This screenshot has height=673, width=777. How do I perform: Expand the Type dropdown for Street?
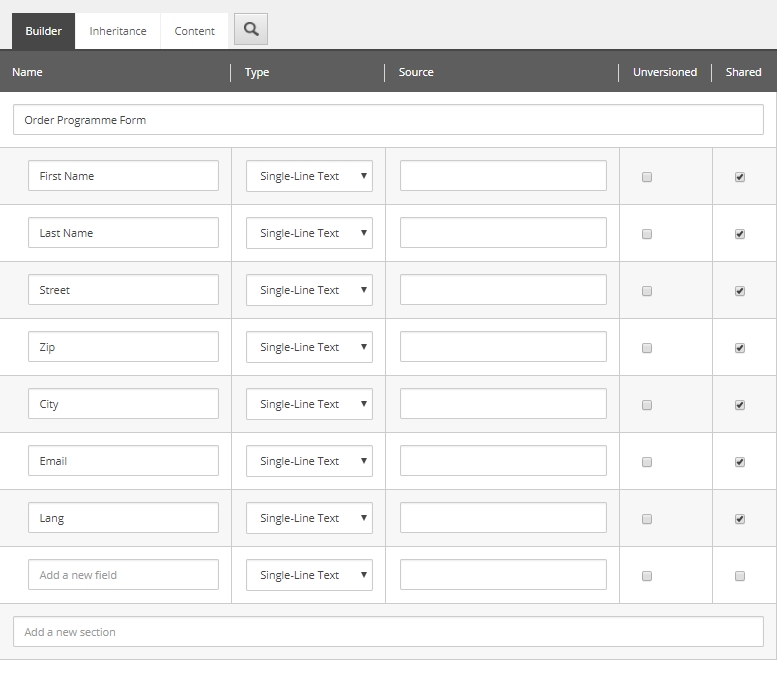(x=309, y=290)
